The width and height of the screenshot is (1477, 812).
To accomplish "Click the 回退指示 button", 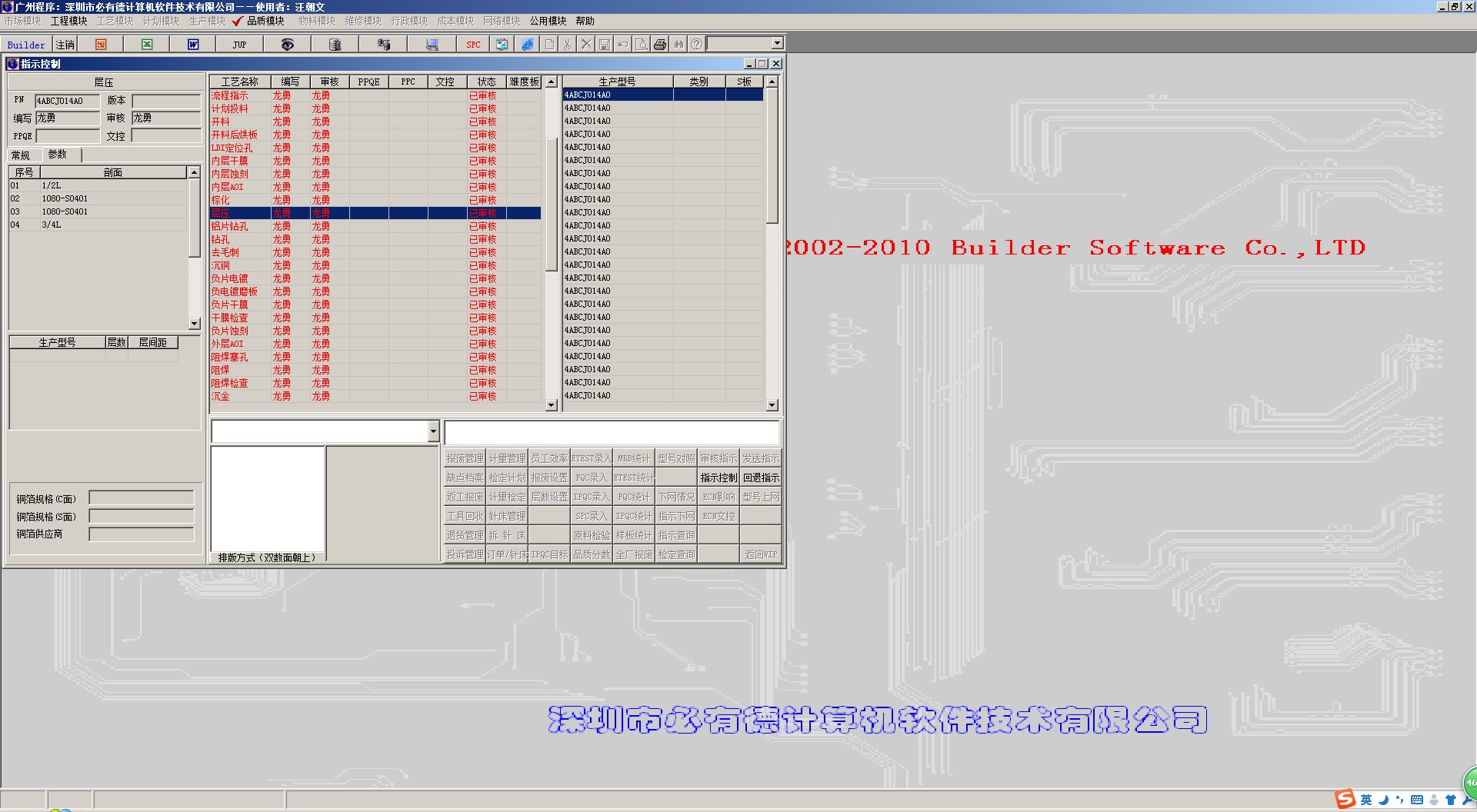I will coord(761,478).
